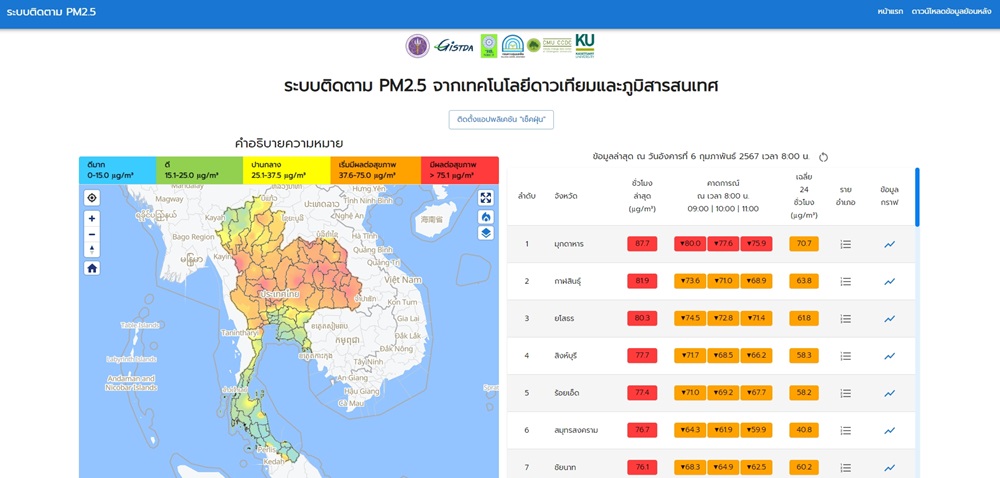Go to หน้าแรก home page
Screen dimensions: 1000x478
pyautogui.click(x=890, y=11)
